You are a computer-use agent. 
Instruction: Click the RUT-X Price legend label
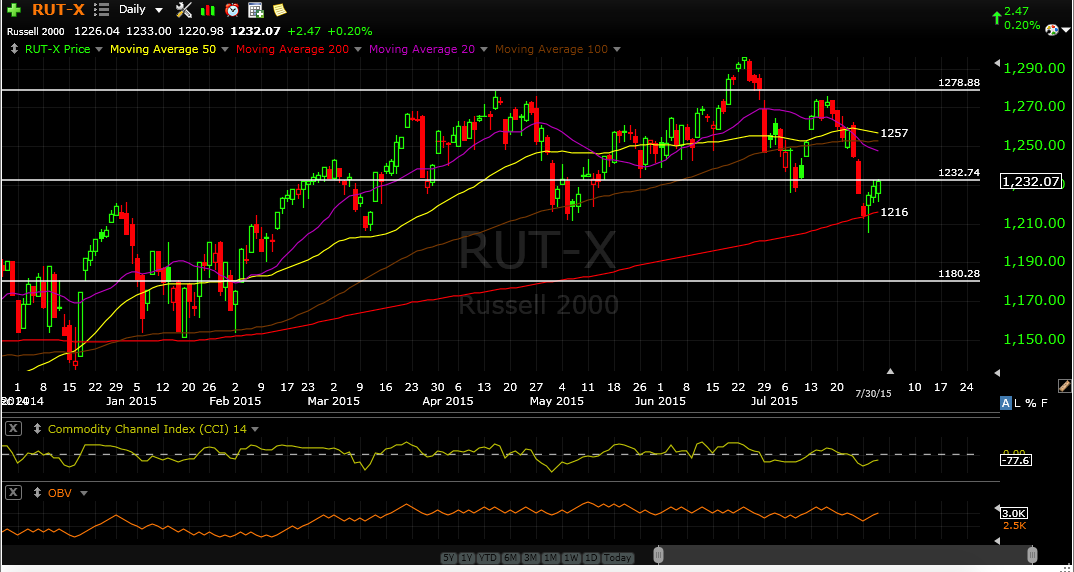click(x=58, y=49)
